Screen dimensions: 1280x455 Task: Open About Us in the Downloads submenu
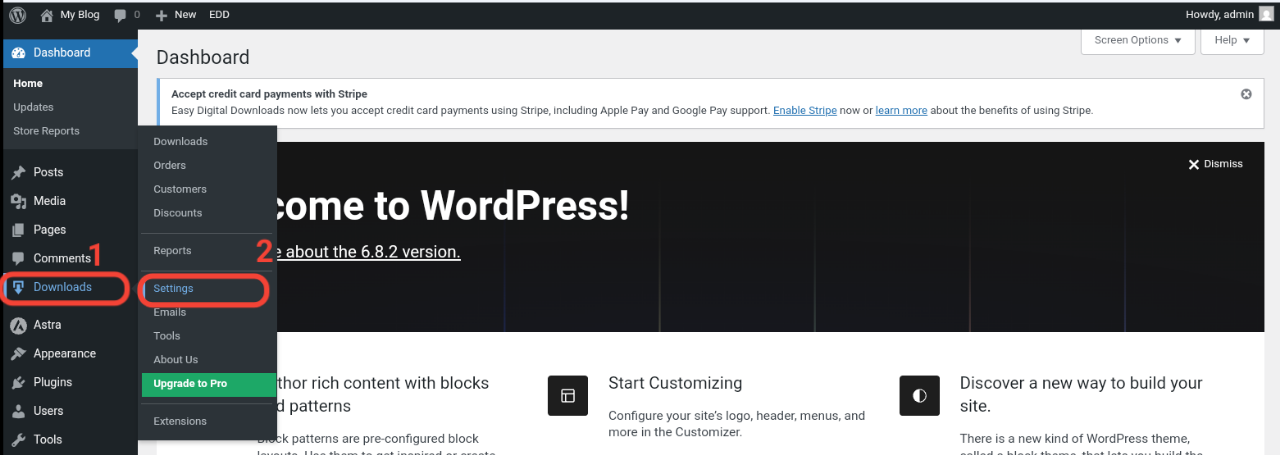[x=176, y=360]
